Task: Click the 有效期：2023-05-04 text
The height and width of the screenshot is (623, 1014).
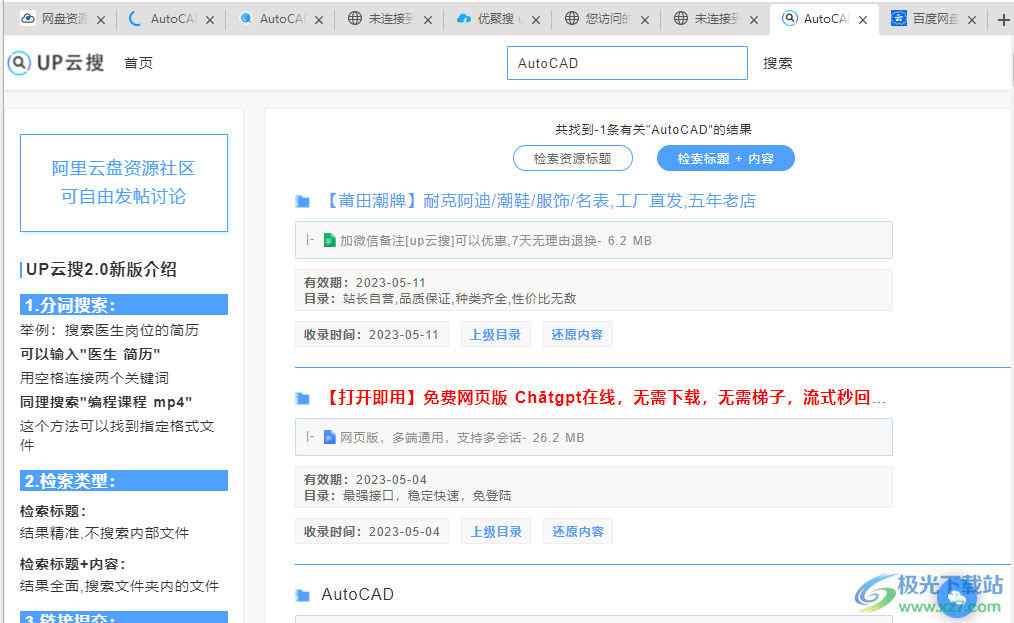Action: (365, 479)
